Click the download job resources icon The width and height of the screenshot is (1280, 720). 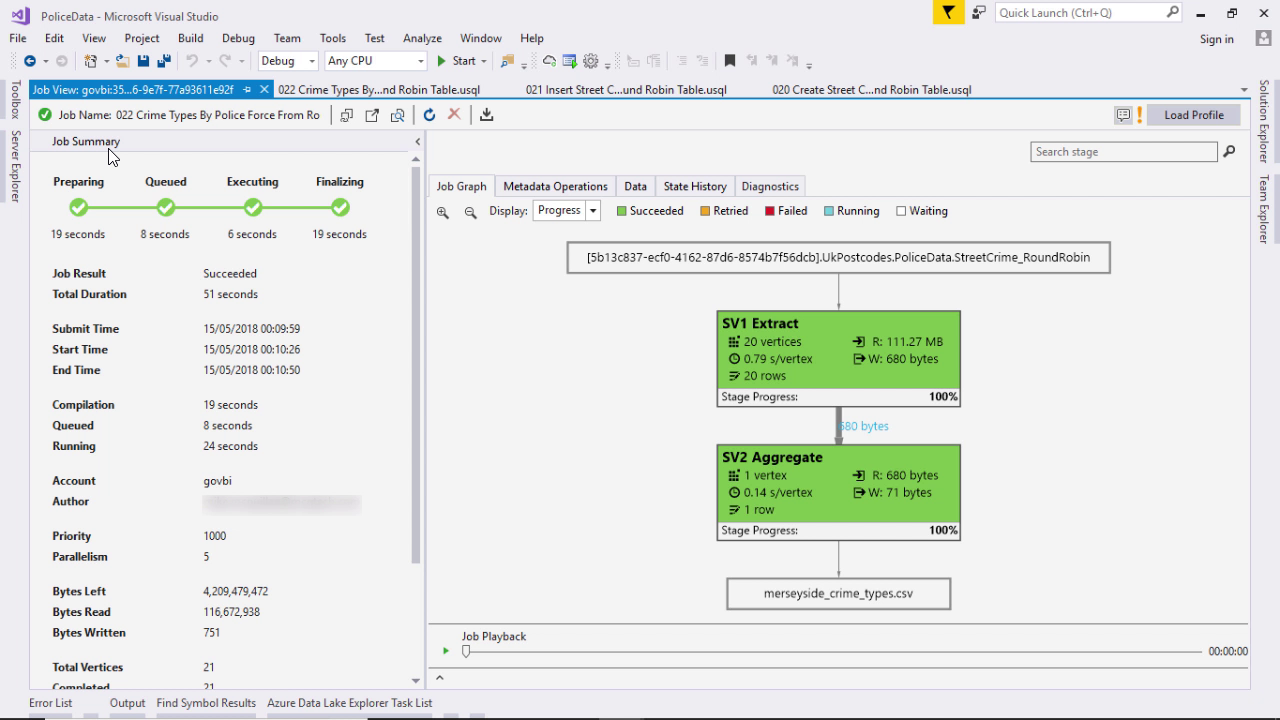(x=486, y=115)
